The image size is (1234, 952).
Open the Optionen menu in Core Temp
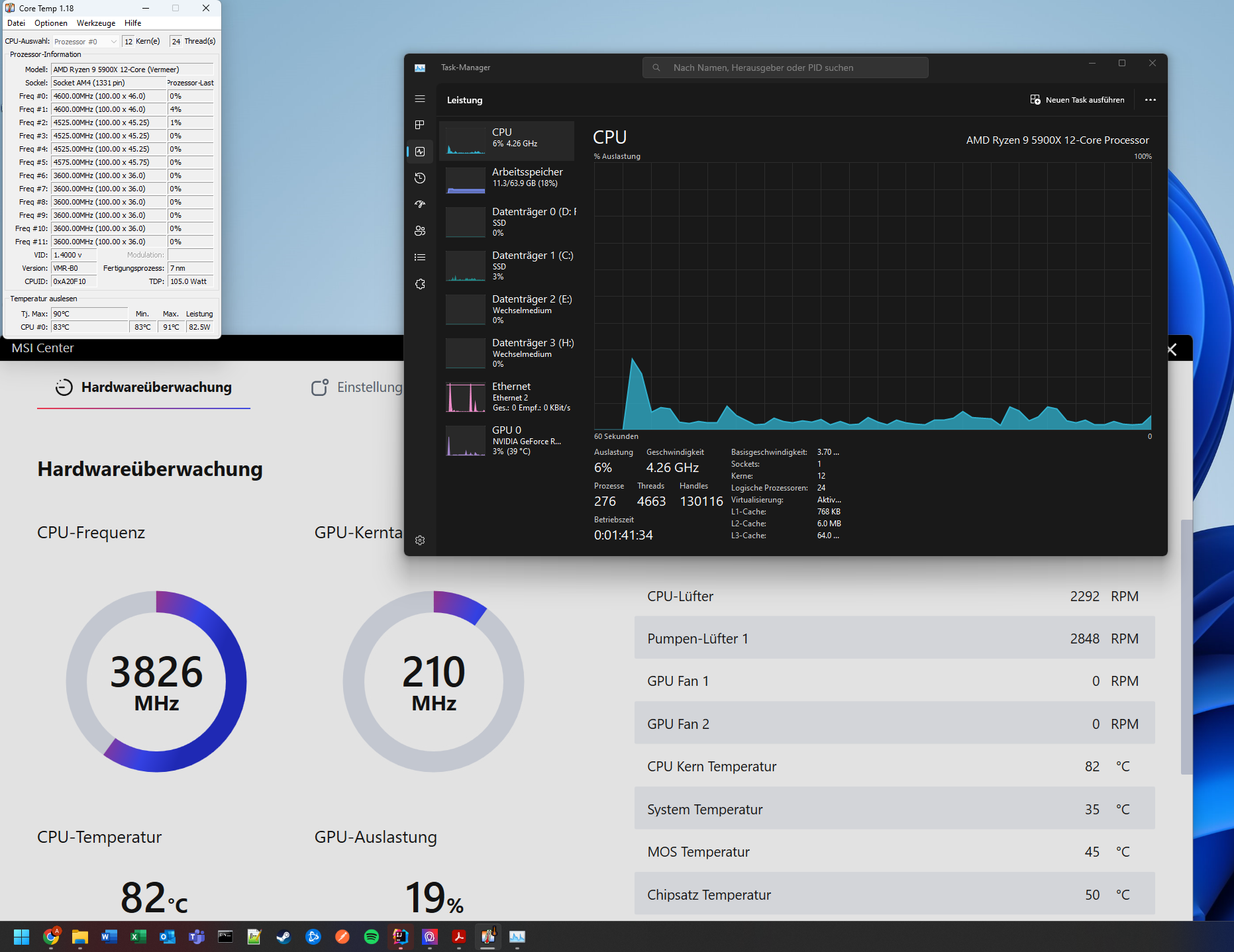tap(51, 23)
